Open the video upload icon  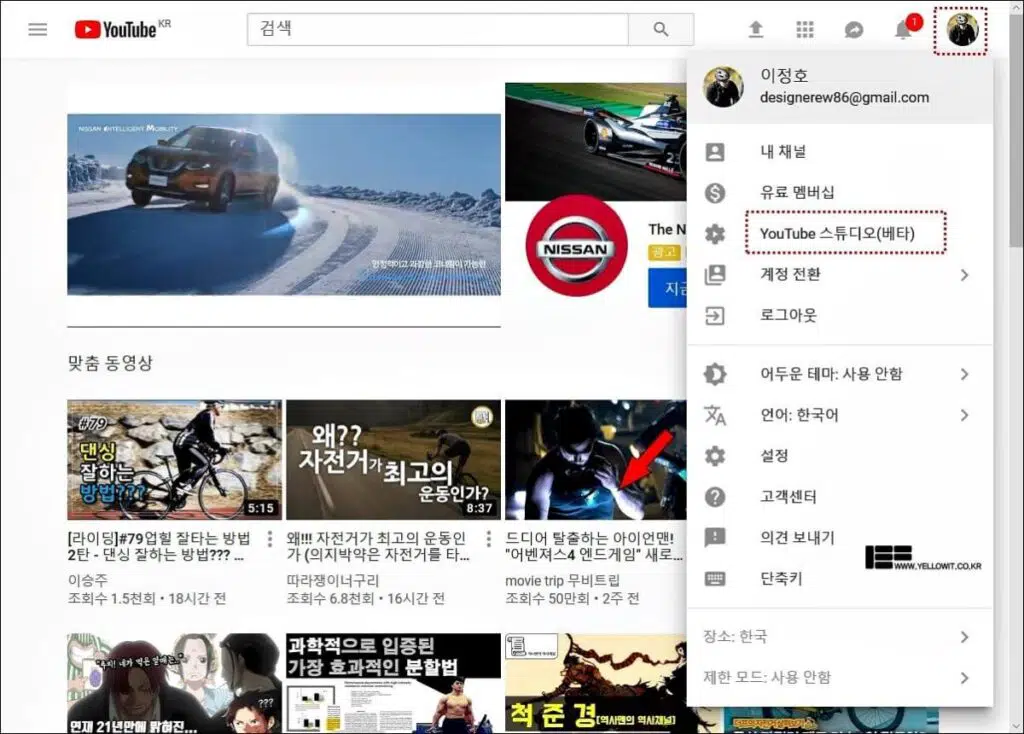[x=755, y=29]
